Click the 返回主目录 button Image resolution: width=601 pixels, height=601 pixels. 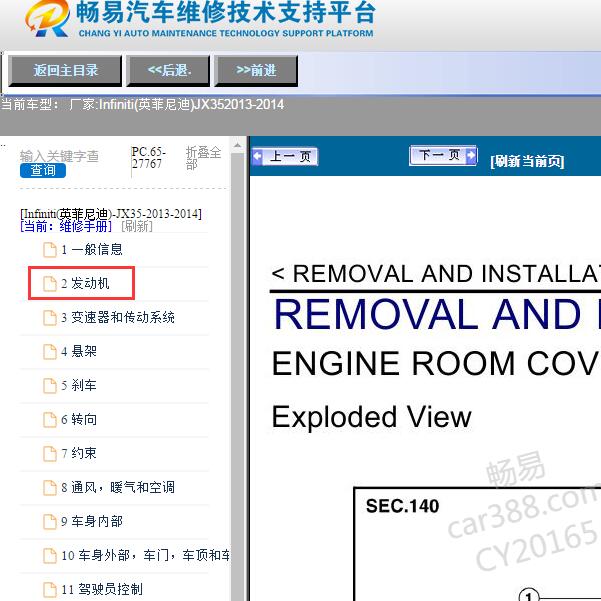tap(65, 71)
